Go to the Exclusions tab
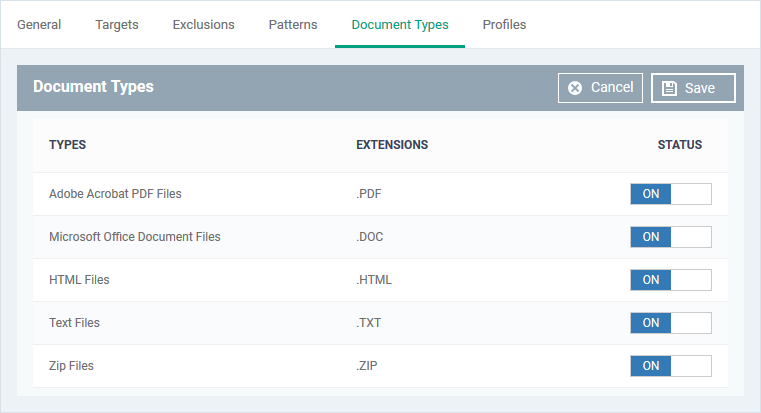761x413 pixels. pos(203,25)
